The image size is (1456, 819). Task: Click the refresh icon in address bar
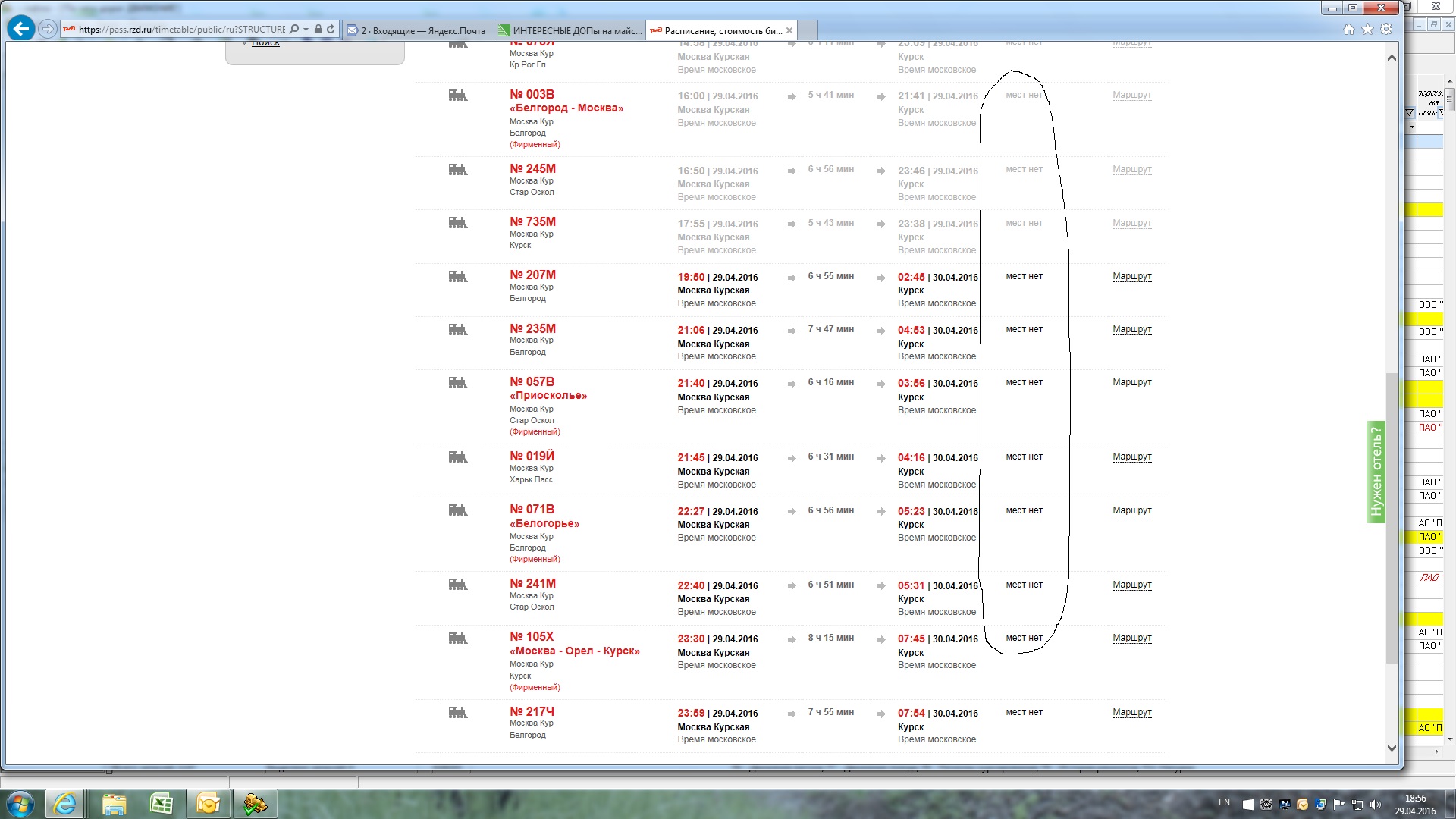click(x=331, y=30)
